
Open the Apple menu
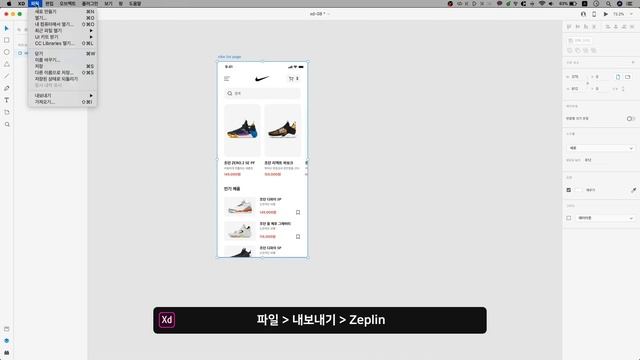tap(9, 4)
